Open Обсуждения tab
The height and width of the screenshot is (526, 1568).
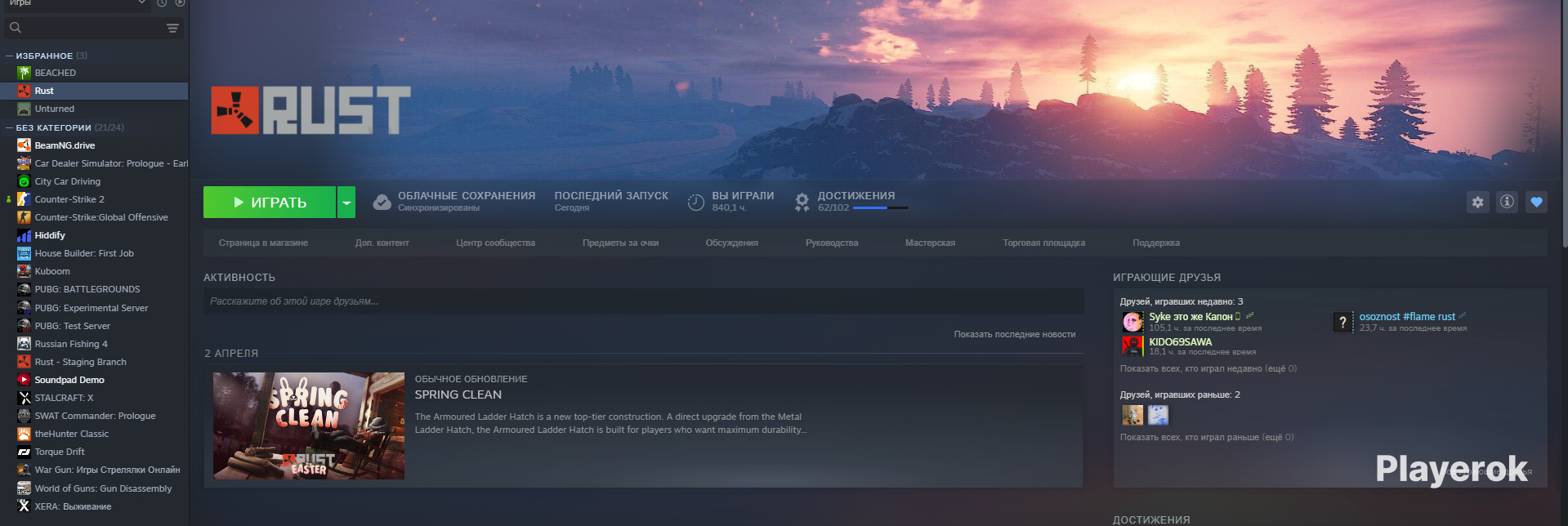point(731,243)
